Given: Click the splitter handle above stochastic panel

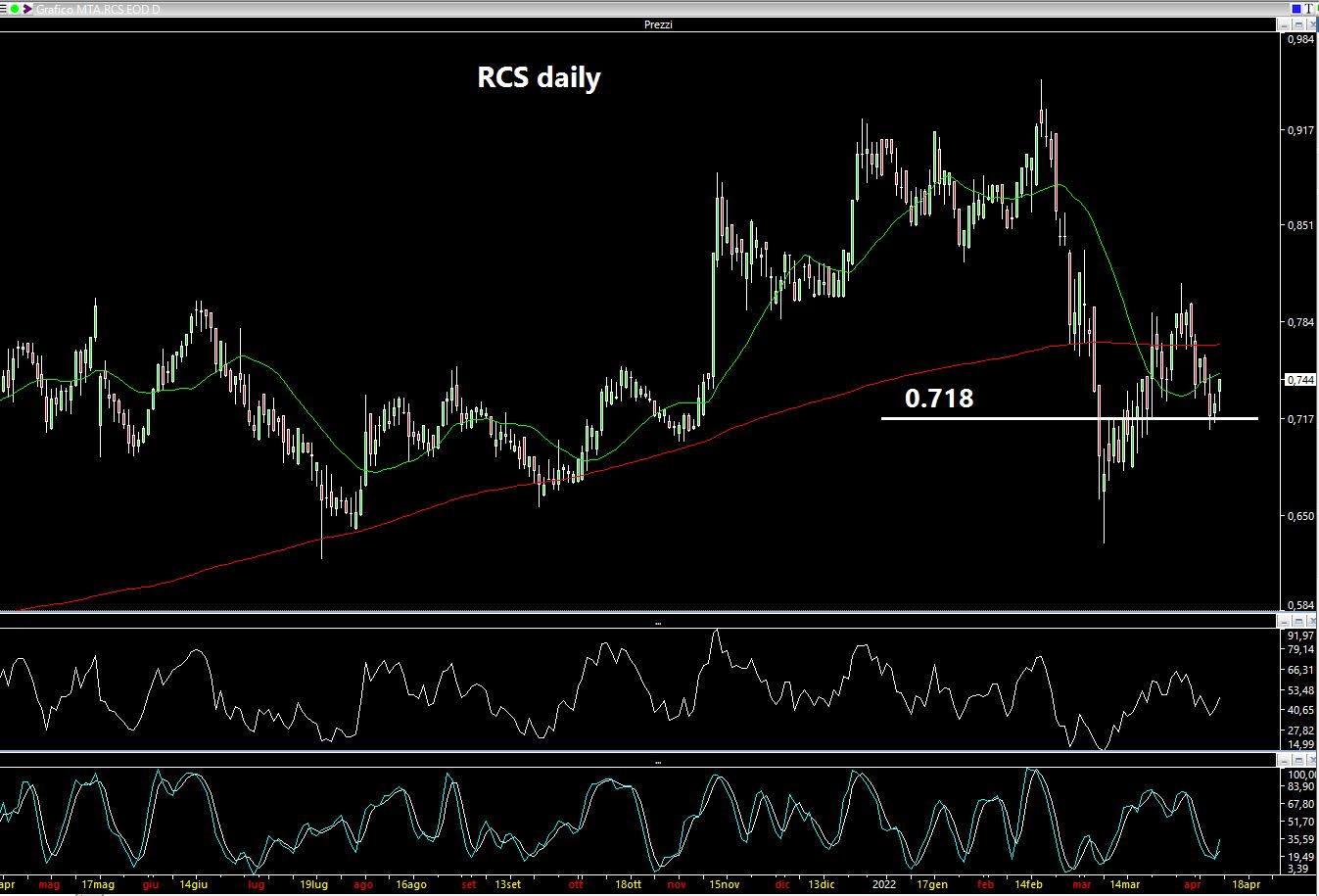Looking at the screenshot, I should pos(658,762).
